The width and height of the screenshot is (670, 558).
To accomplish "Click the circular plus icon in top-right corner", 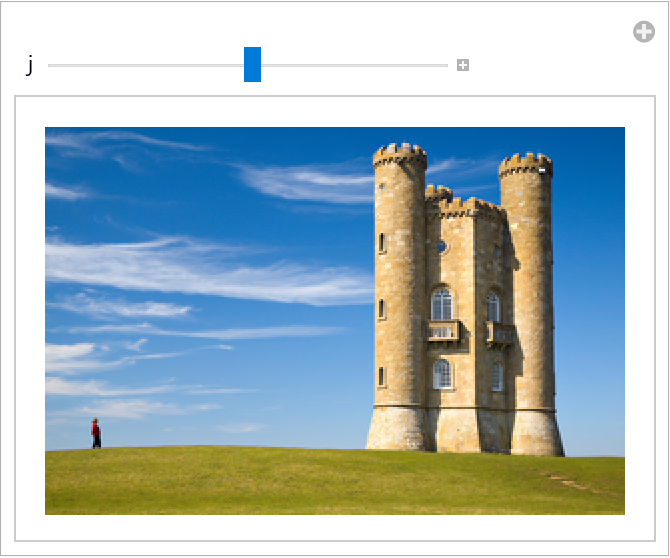I will click(644, 32).
